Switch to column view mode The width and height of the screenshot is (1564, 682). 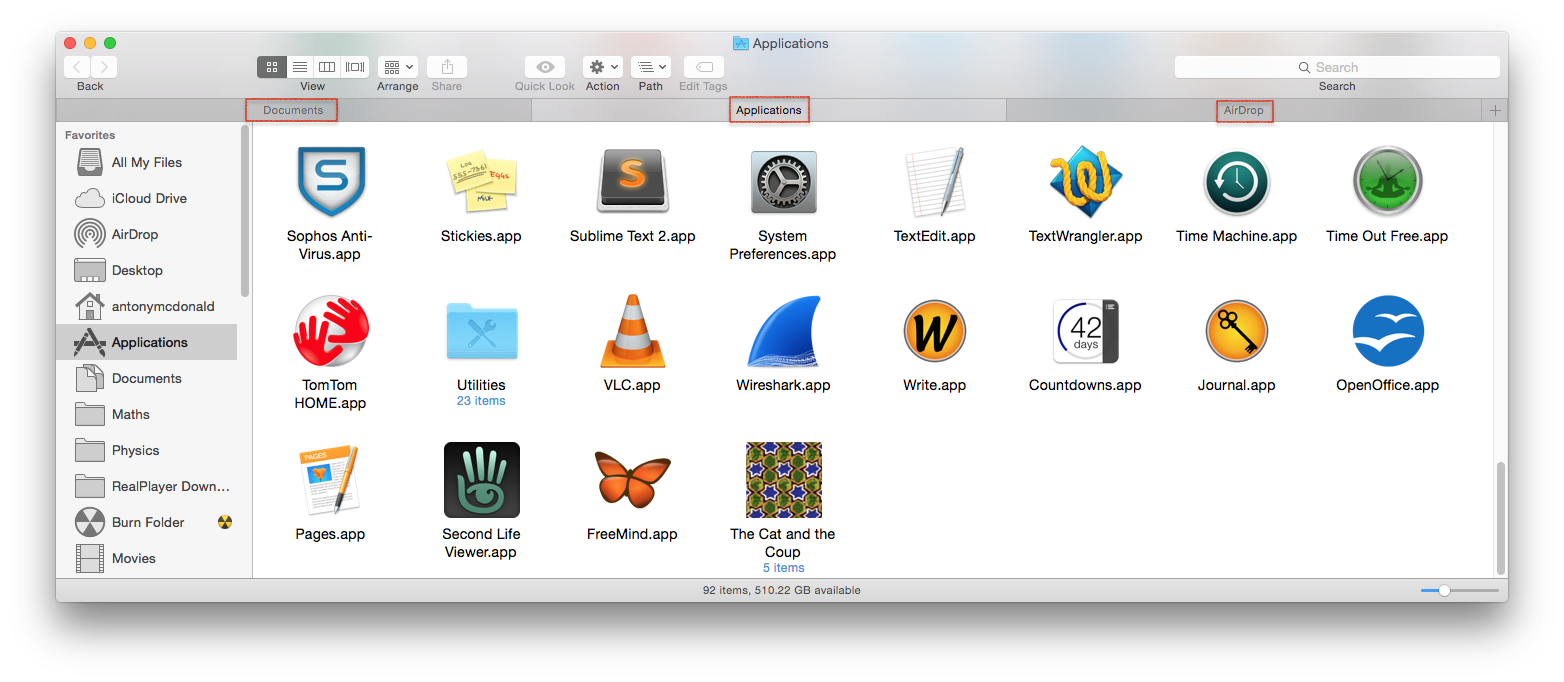coord(326,67)
